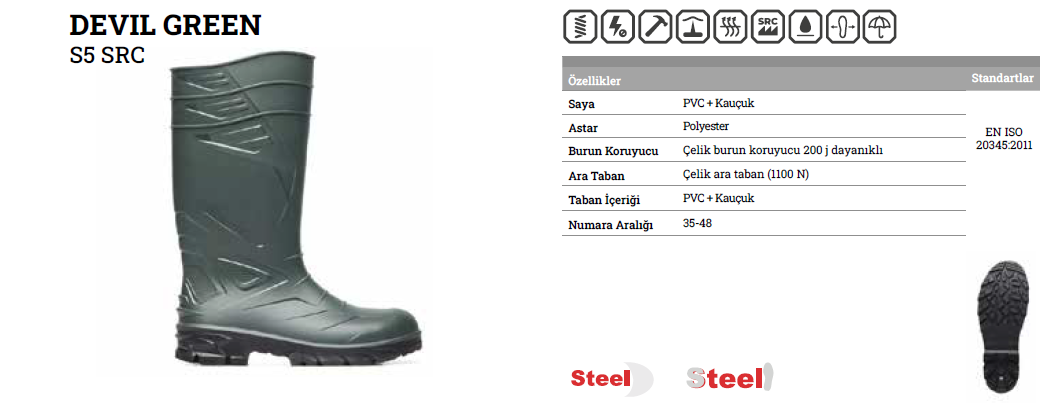Click the umbrella waterproof icon

tap(881, 26)
